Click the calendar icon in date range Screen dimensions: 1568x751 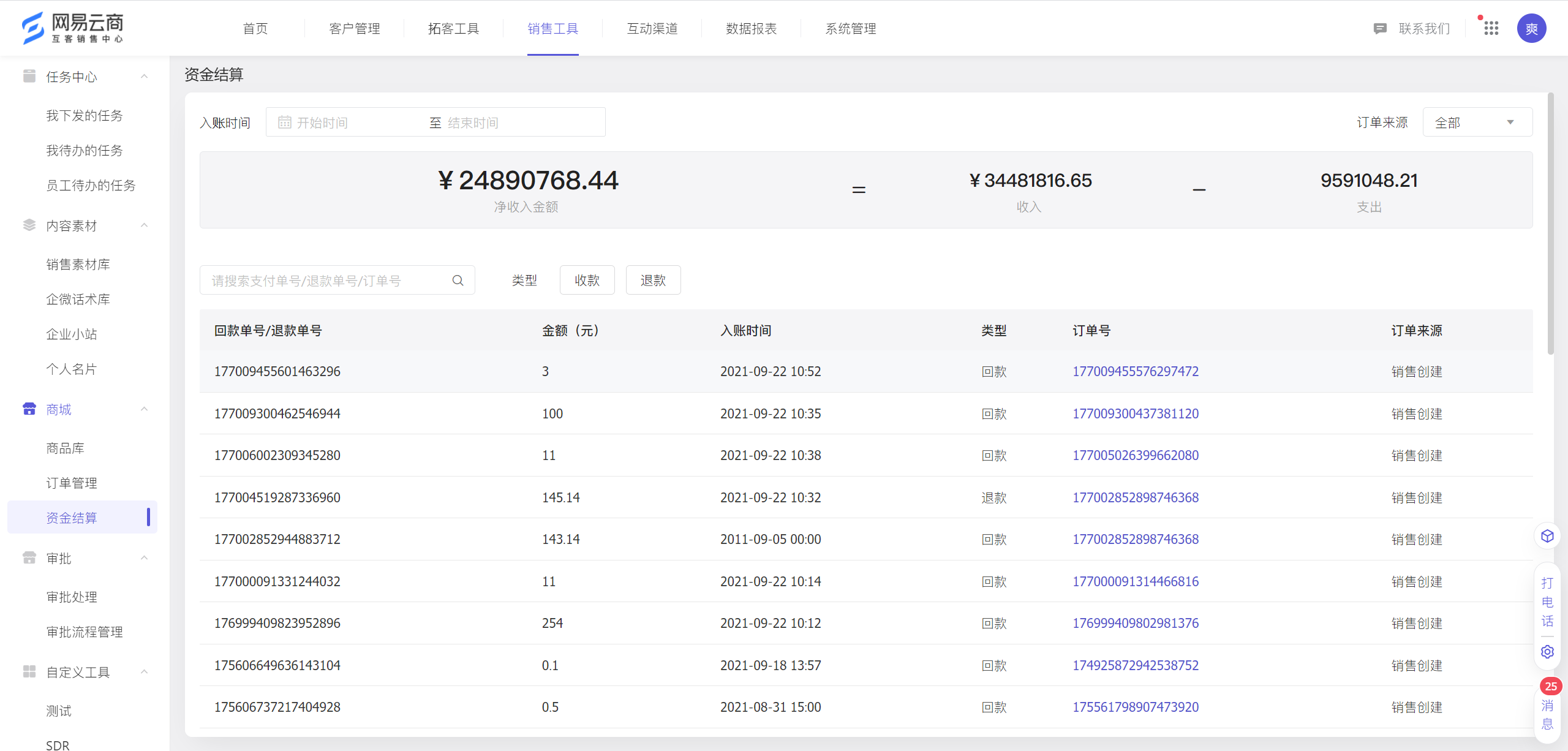coord(284,123)
